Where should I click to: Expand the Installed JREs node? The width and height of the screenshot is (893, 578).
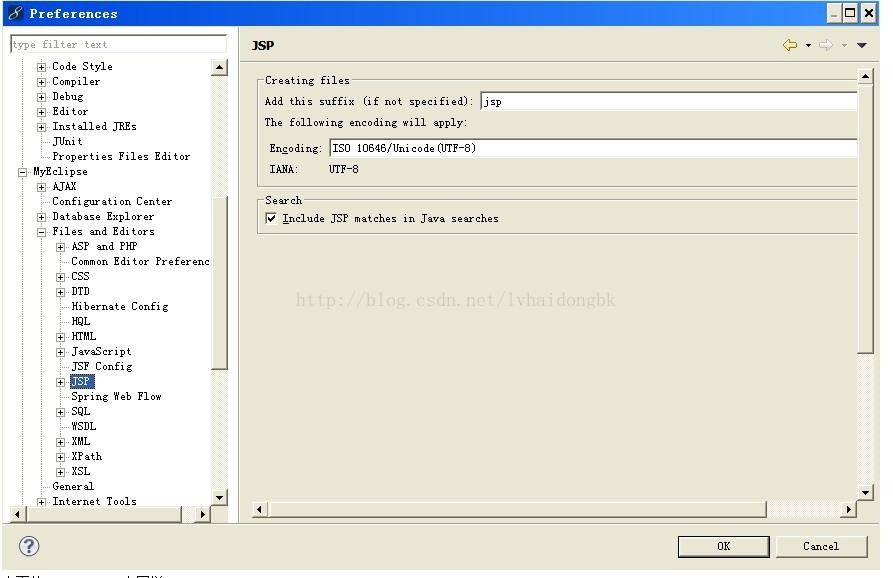(42, 126)
